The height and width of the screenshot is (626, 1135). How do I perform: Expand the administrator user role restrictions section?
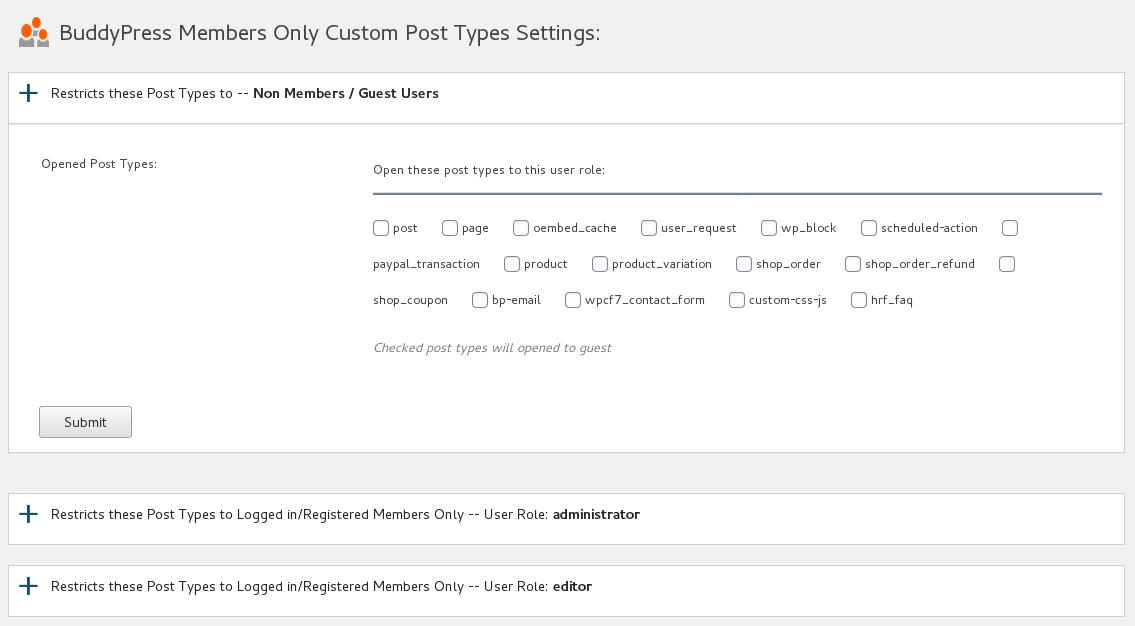[29, 514]
